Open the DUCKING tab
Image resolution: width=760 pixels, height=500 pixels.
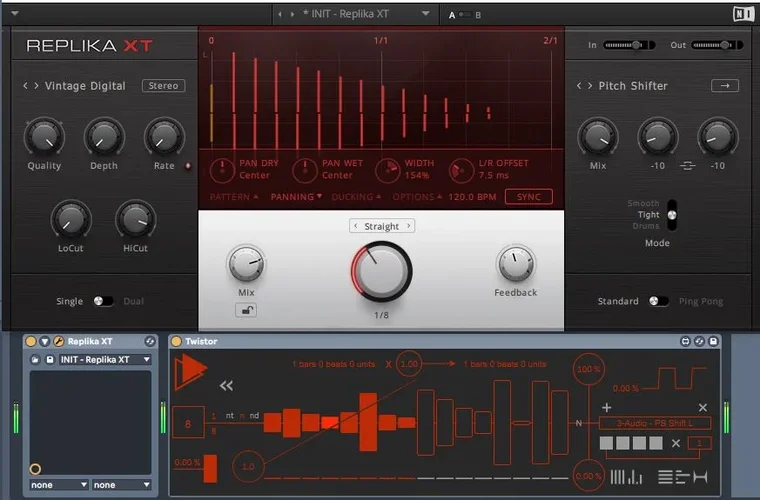(355, 197)
